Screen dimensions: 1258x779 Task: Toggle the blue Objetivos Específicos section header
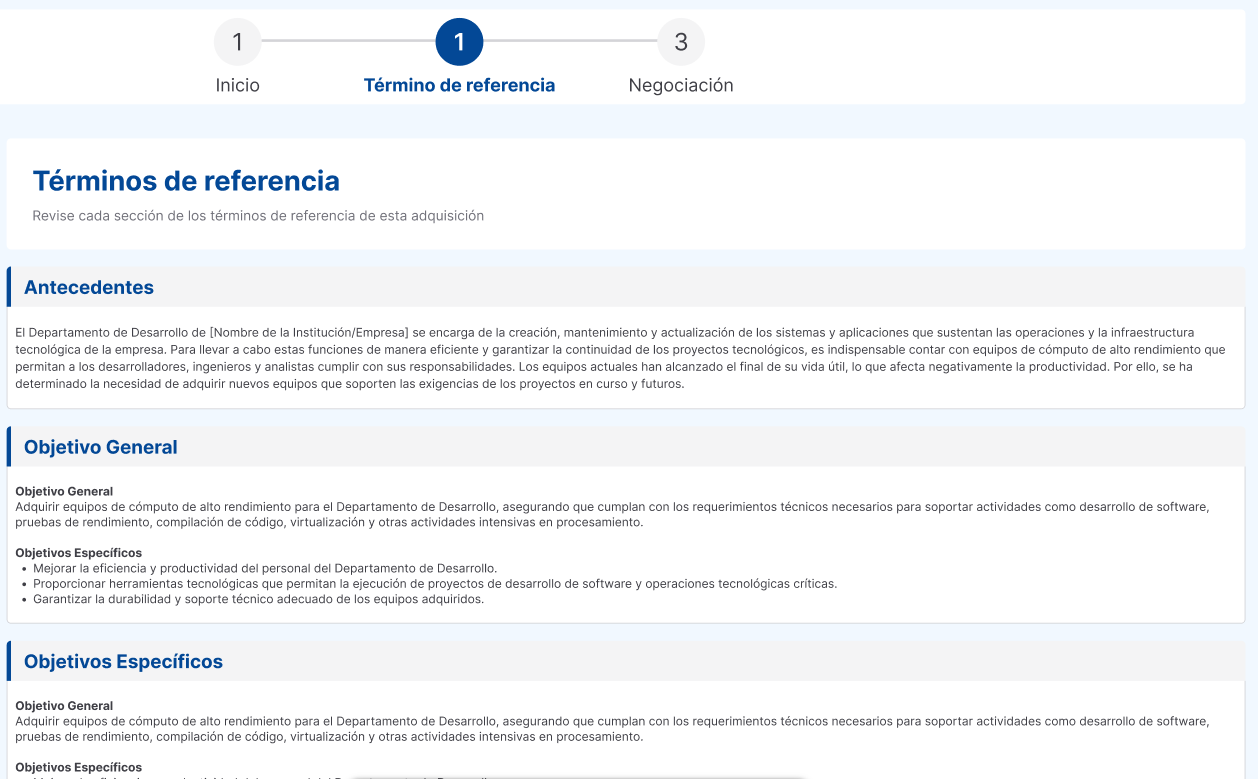(x=123, y=662)
